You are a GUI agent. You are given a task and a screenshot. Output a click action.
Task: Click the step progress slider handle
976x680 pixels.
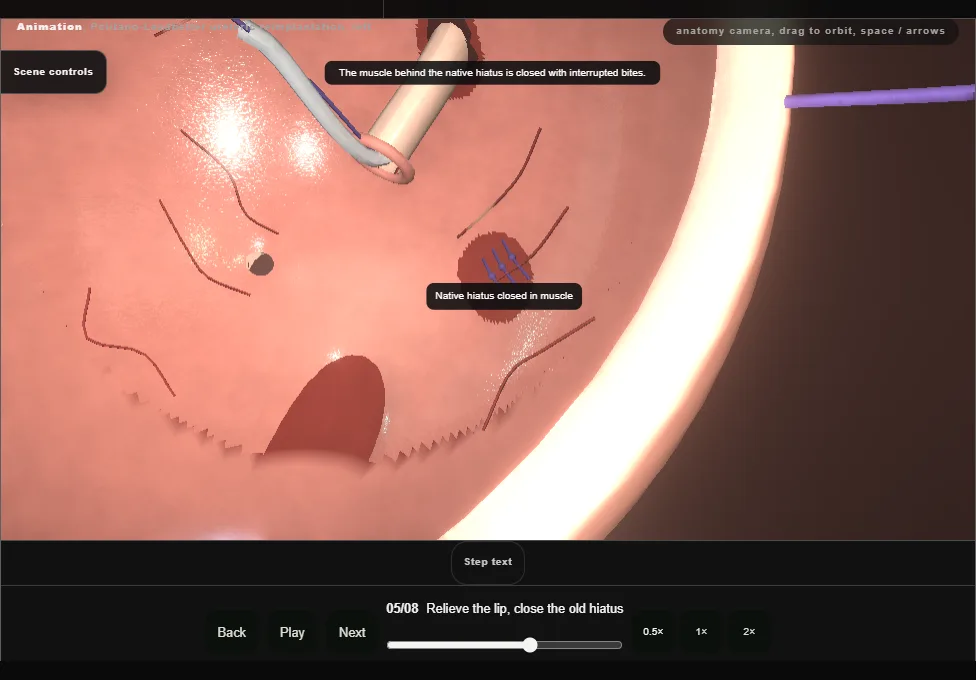[530, 645]
